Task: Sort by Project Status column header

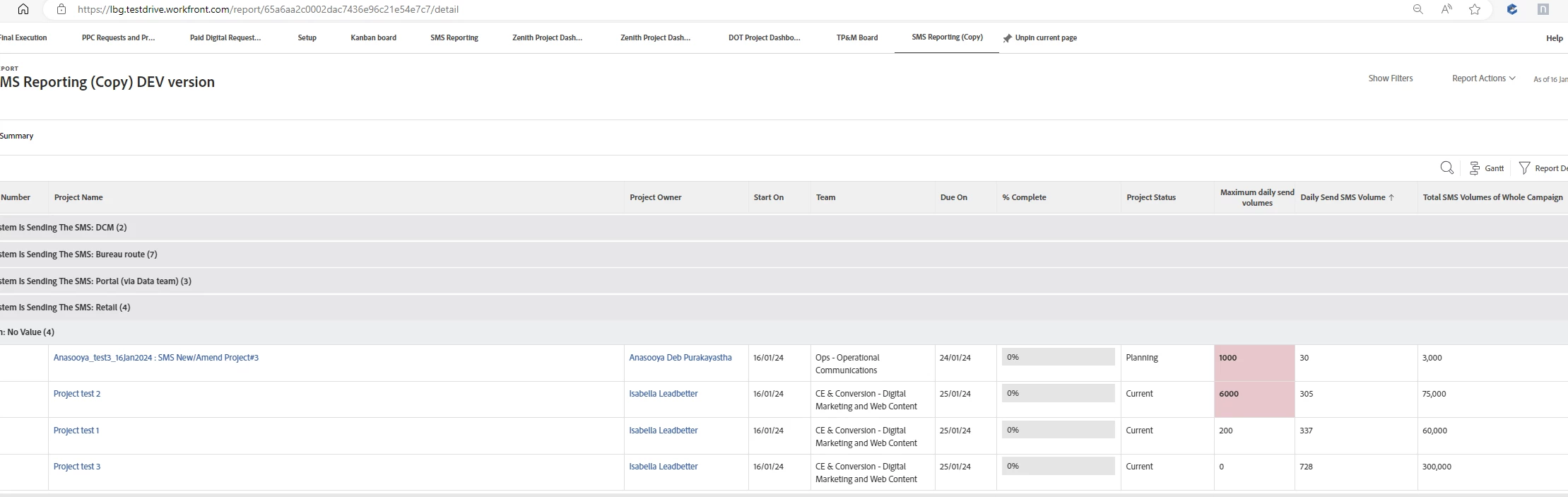Action: tap(1151, 197)
